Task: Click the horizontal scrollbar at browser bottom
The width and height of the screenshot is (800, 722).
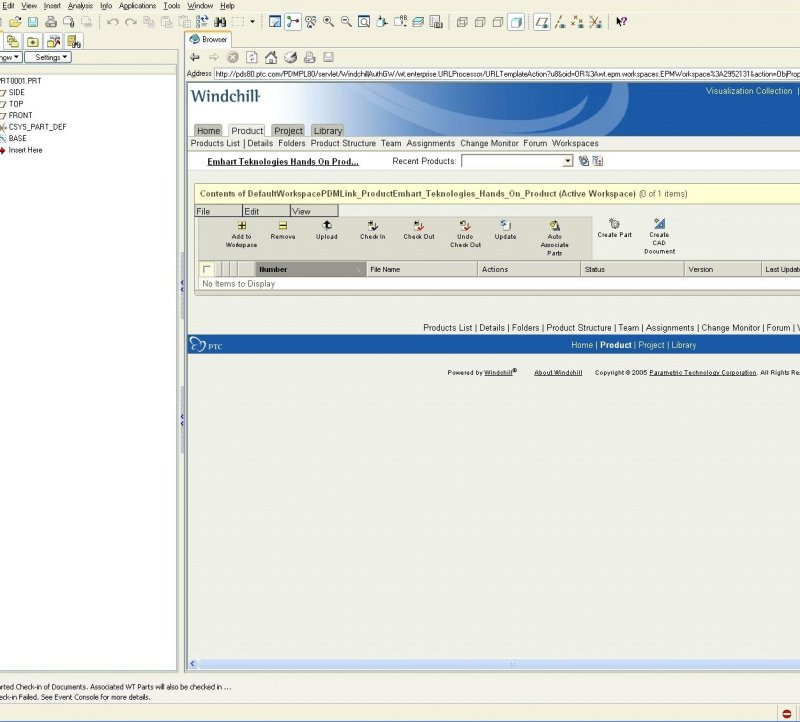Action: click(x=499, y=664)
